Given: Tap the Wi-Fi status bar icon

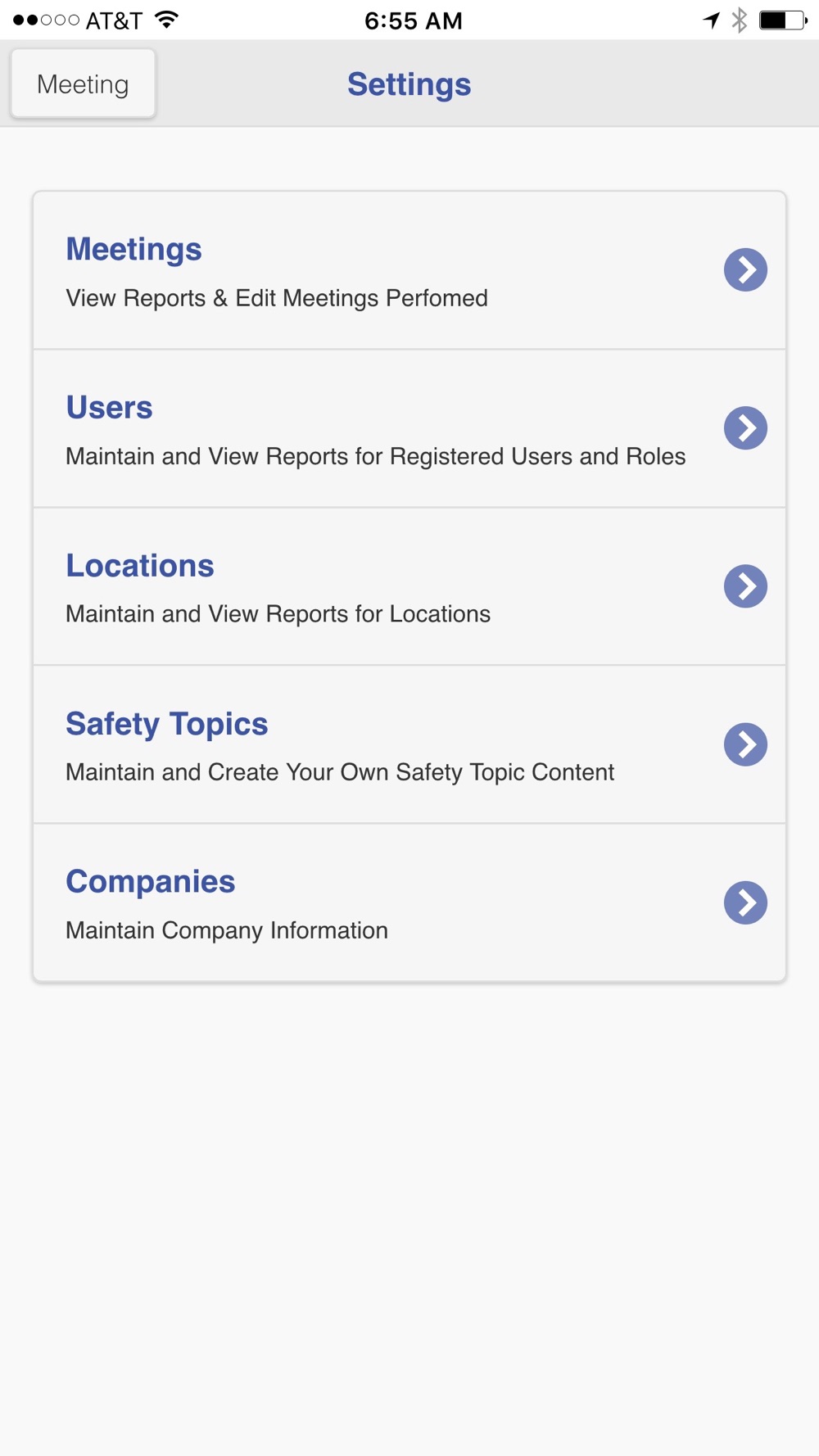Looking at the screenshot, I should (x=166, y=20).
